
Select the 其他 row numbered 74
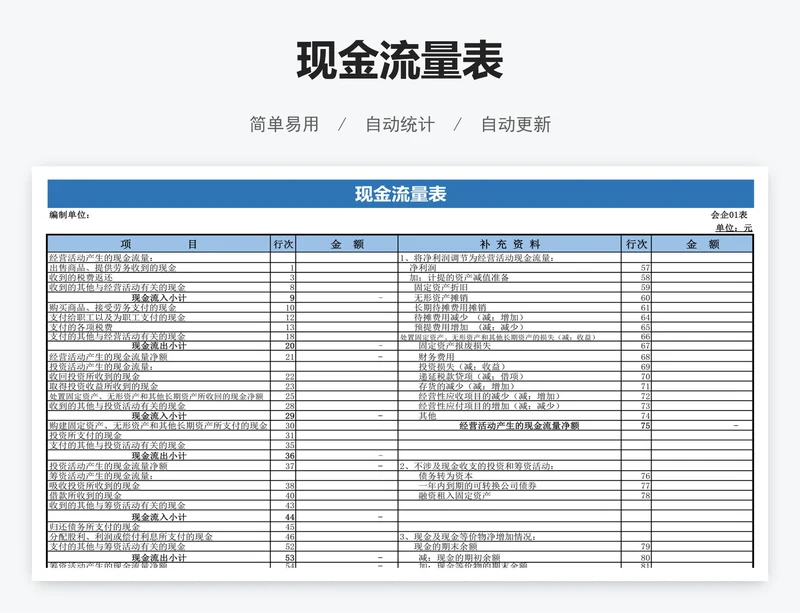[428, 416]
